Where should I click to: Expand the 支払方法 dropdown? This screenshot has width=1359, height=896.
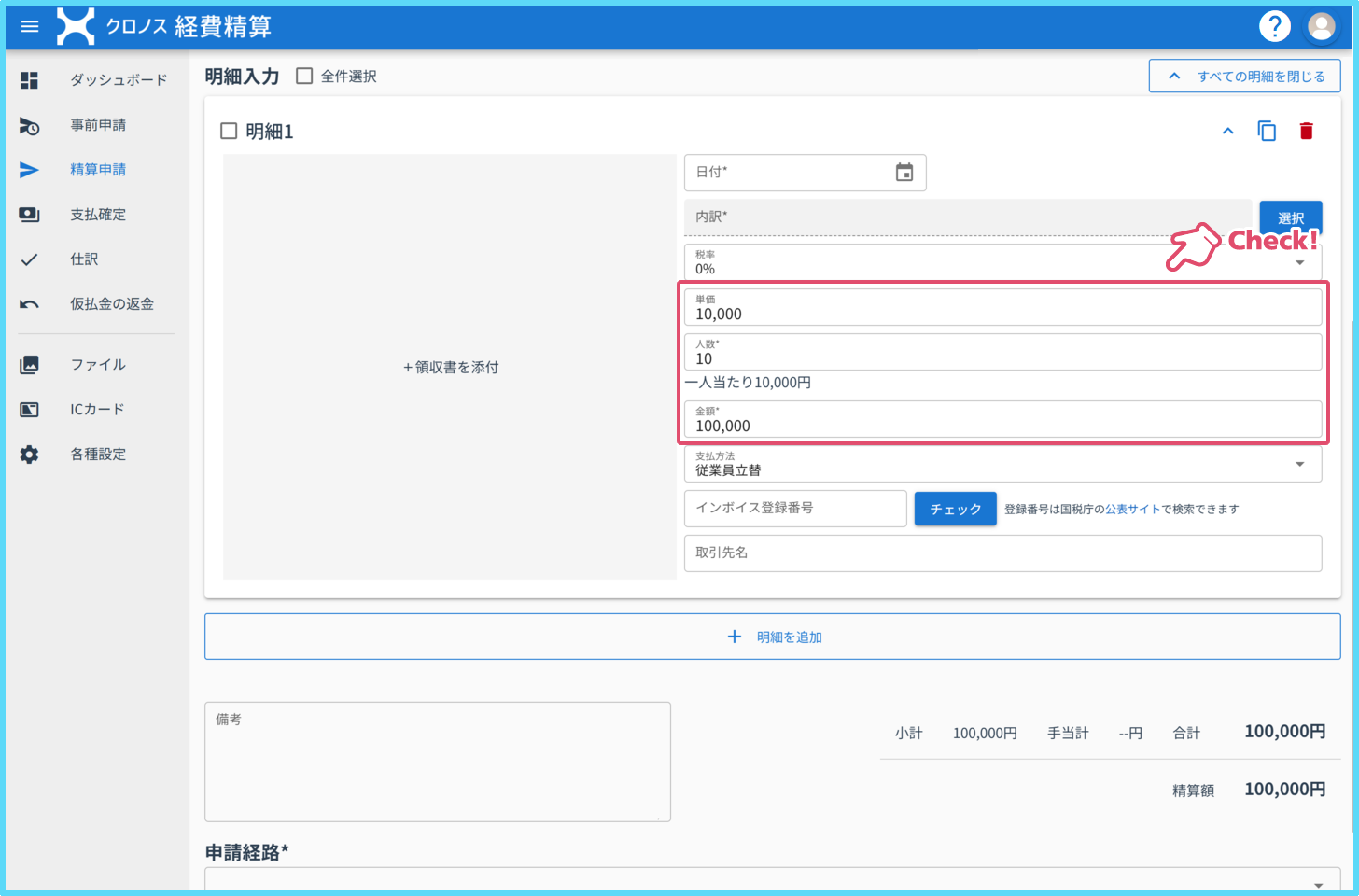(1003, 464)
